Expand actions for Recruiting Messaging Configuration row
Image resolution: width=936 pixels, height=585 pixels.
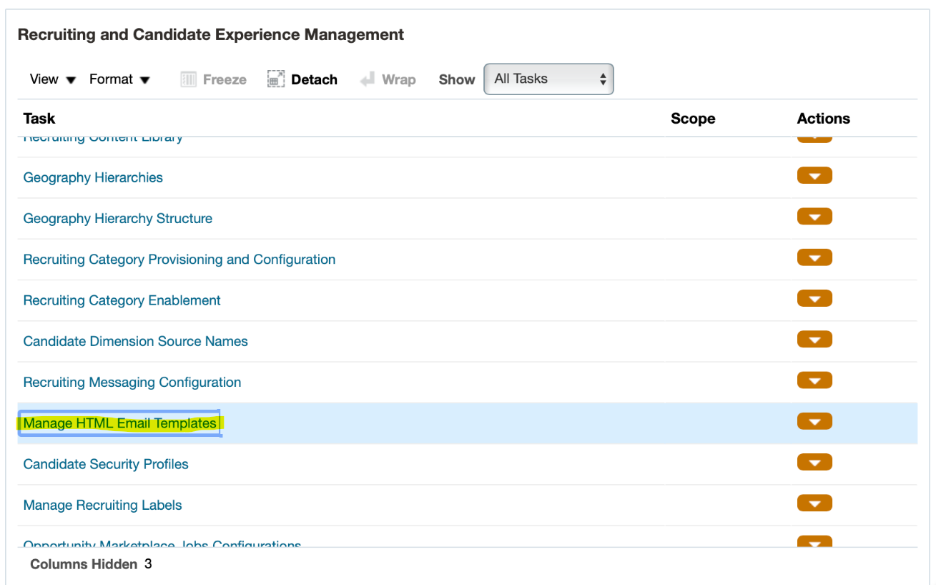(814, 380)
